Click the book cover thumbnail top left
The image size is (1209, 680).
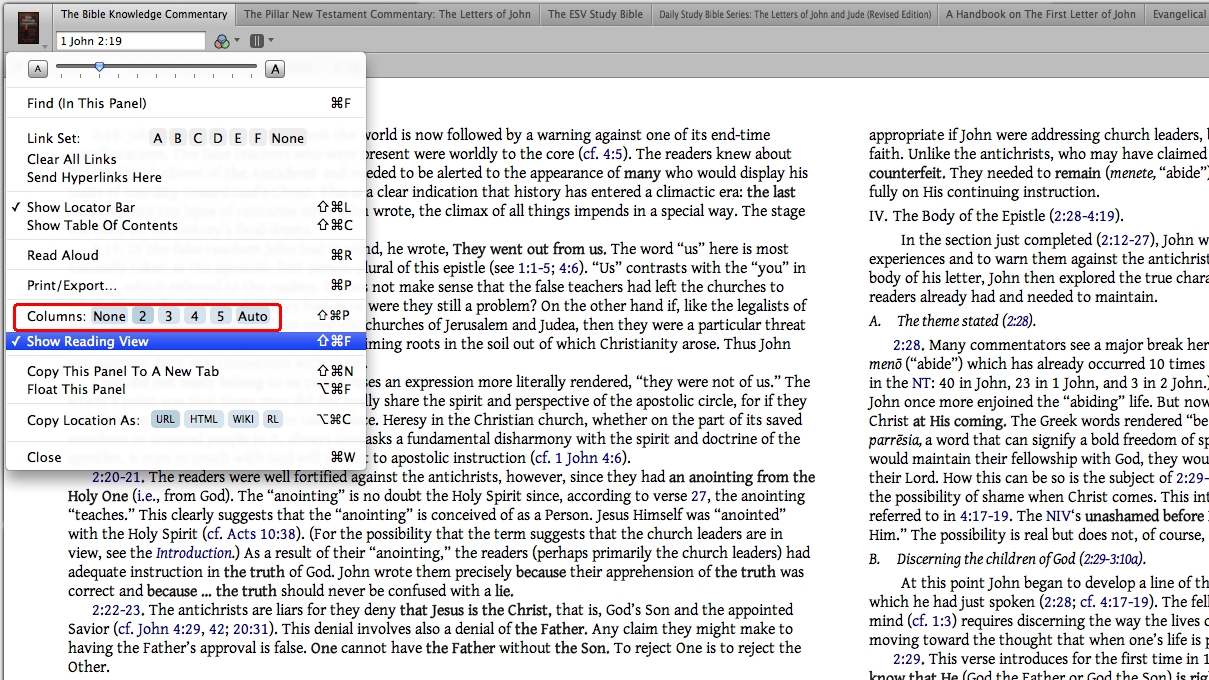pyautogui.click(x=27, y=26)
